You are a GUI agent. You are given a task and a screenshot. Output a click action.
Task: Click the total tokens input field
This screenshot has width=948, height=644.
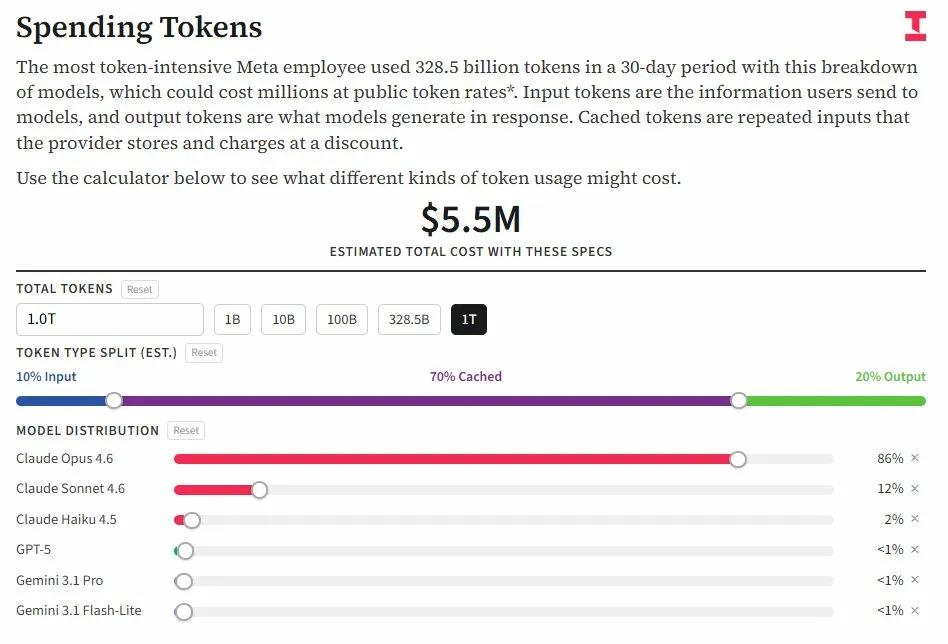[110, 320]
